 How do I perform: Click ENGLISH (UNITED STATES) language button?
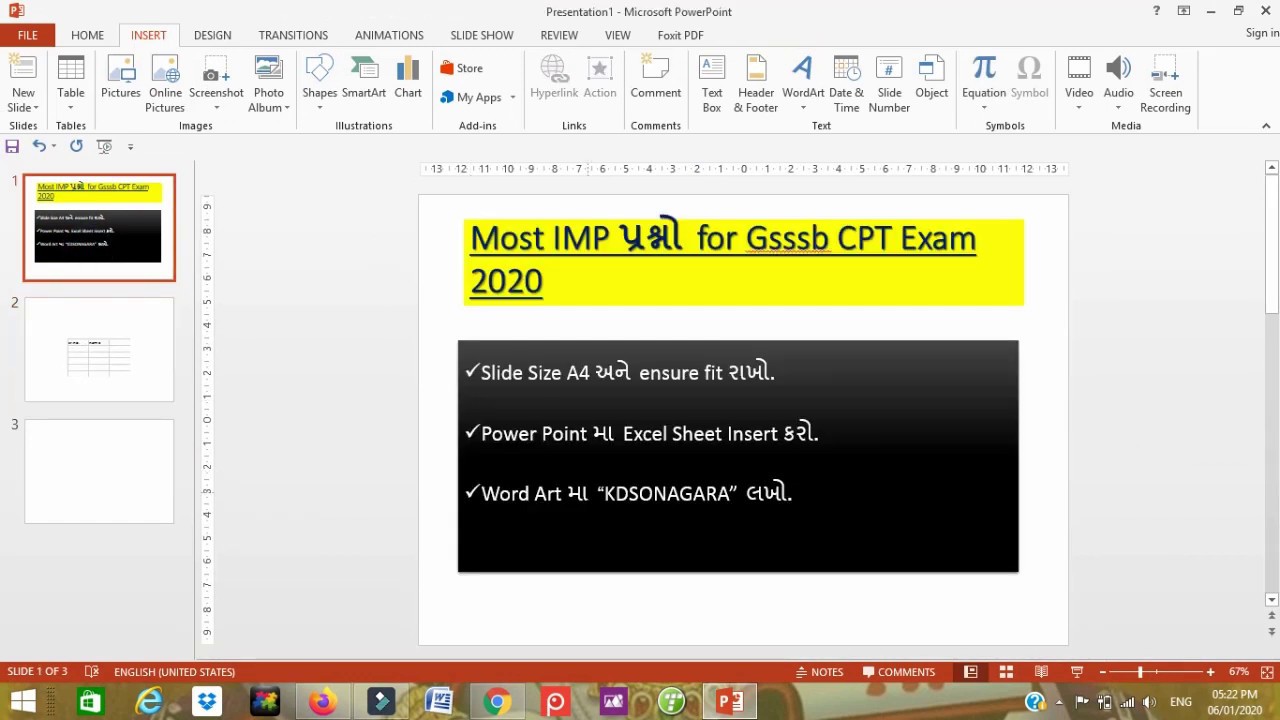174,672
